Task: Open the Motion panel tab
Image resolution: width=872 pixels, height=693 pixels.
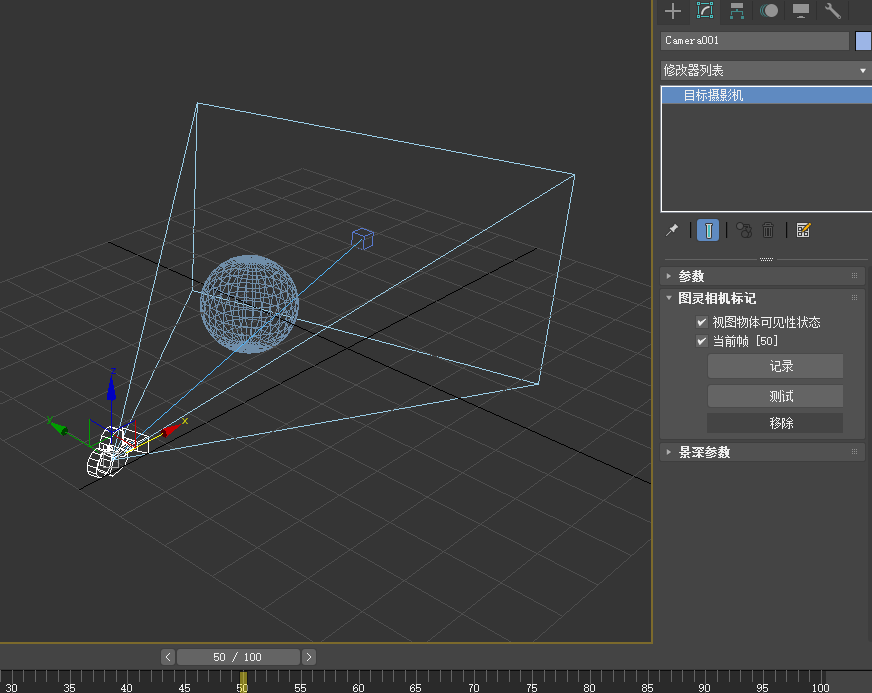Action: [769, 11]
